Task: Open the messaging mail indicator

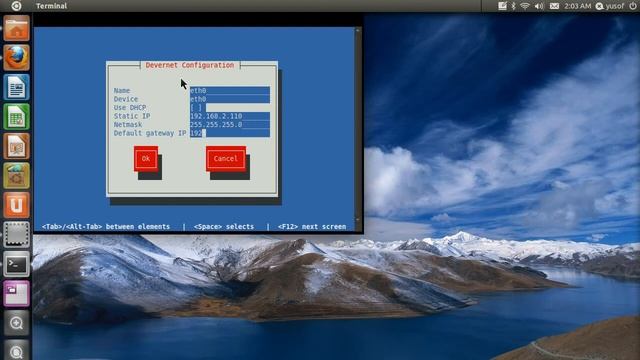Action: 554,6
